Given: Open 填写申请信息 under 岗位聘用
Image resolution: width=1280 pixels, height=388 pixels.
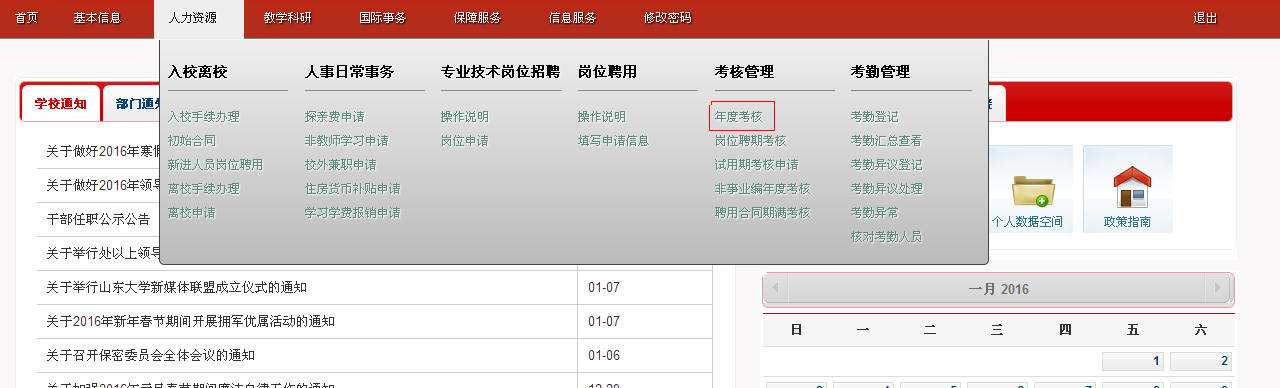Looking at the screenshot, I should (x=614, y=140).
